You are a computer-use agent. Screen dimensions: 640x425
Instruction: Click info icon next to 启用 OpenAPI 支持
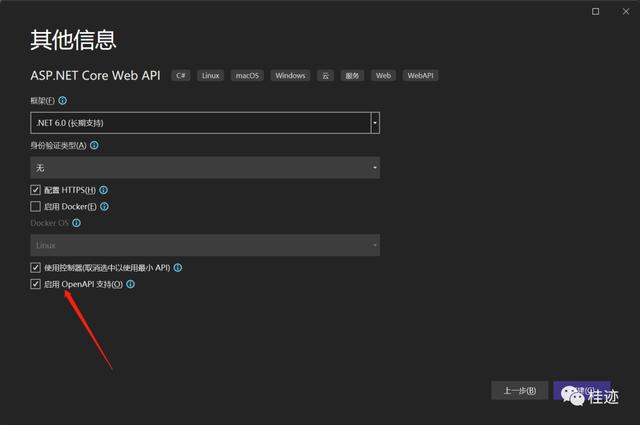pyautogui.click(x=130, y=285)
